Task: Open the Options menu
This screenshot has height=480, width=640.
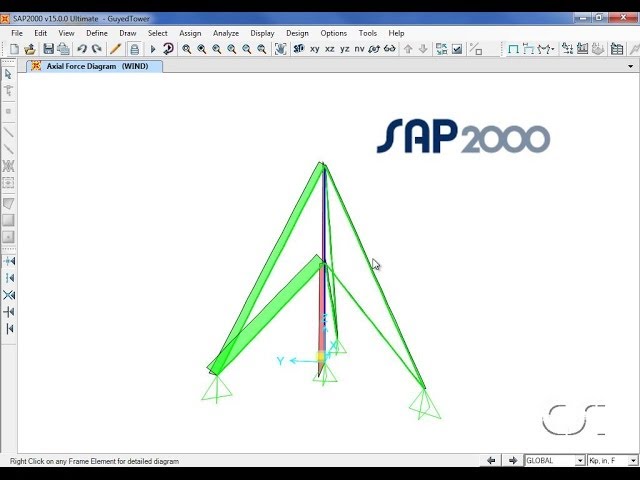Action: tap(333, 33)
